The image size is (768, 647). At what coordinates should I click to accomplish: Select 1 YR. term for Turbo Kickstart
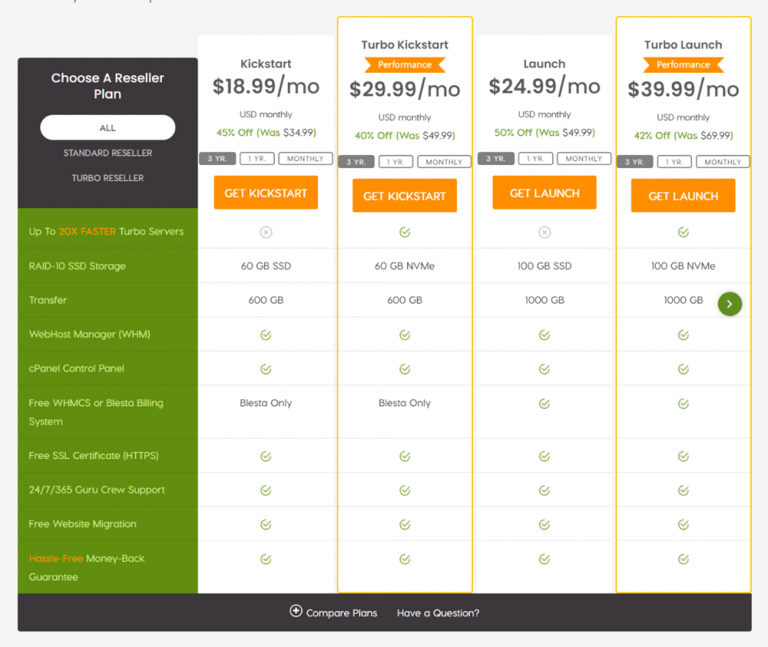396,162
